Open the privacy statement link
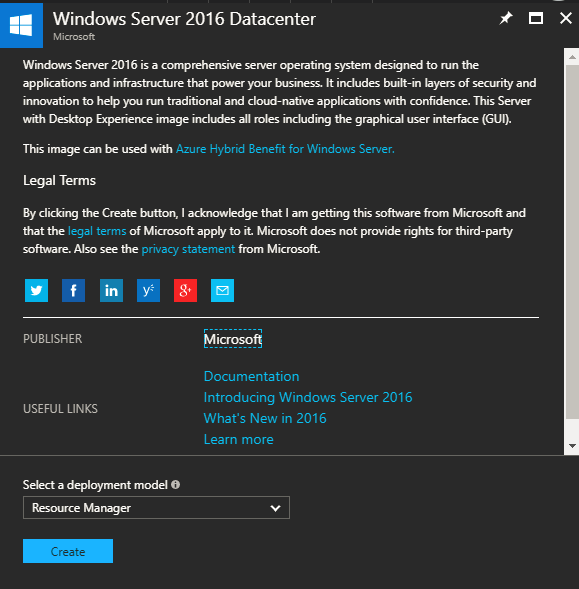Image resolution: width=579 pixels, height=589 pixels. point(188,249)
